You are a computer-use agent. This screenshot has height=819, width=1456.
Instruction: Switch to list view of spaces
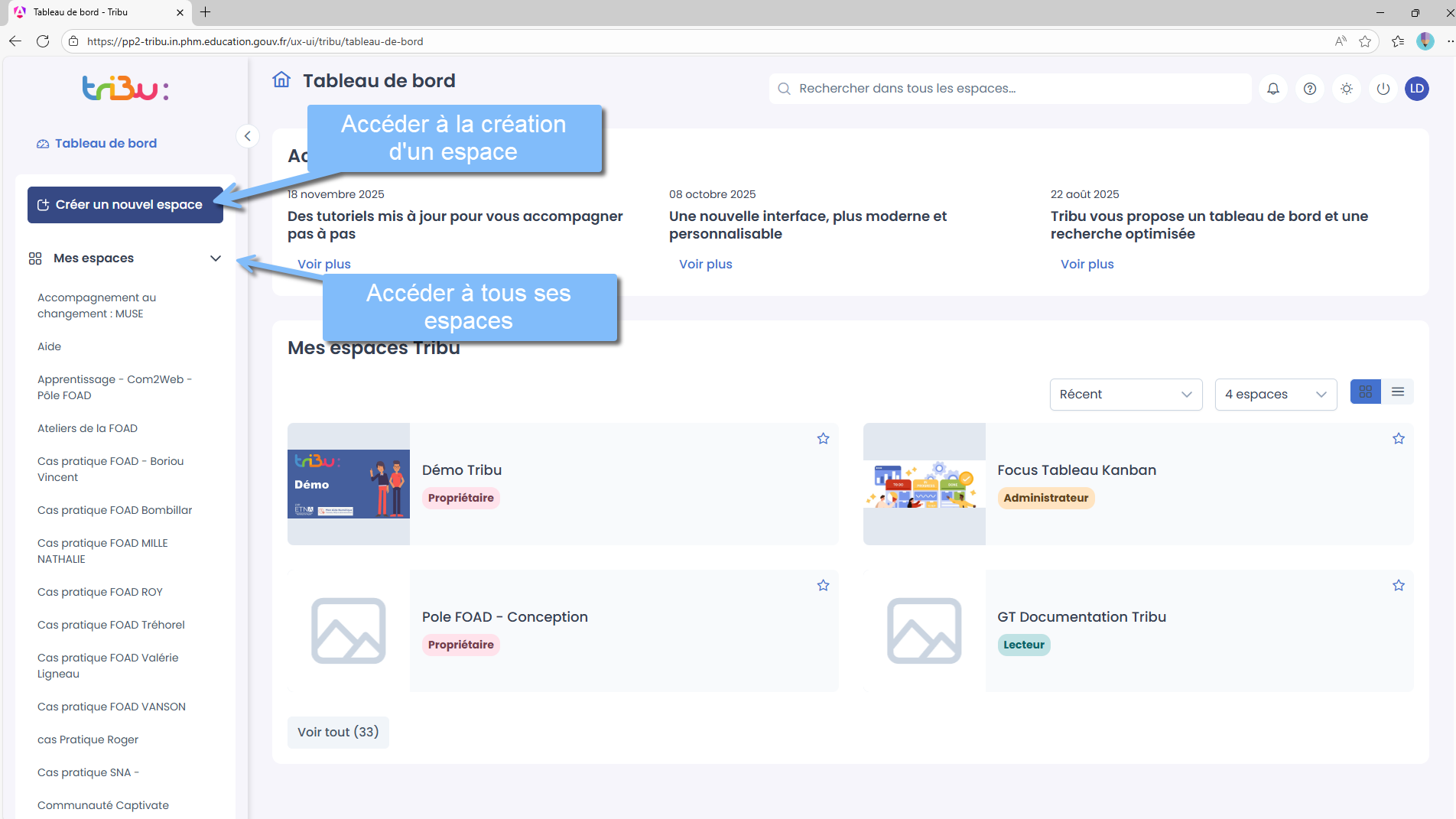(x=1398, y=392)
